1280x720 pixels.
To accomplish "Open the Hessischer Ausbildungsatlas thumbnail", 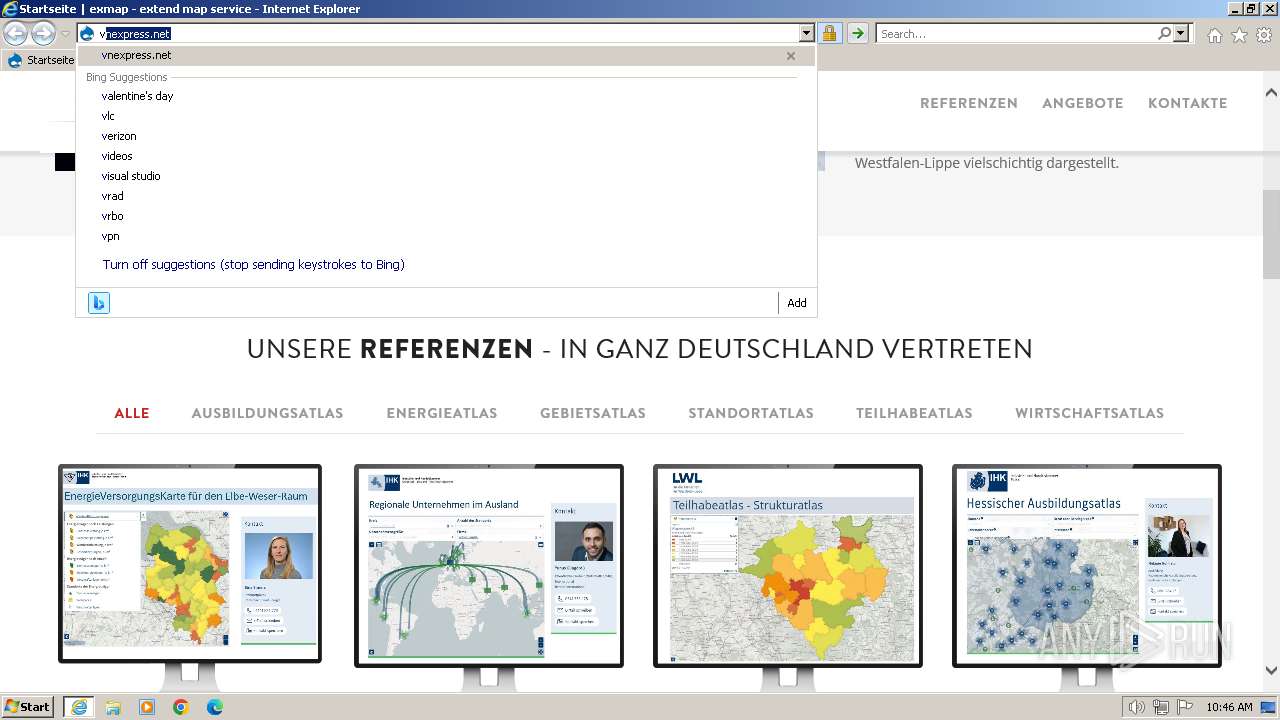I will point(1087,565).
